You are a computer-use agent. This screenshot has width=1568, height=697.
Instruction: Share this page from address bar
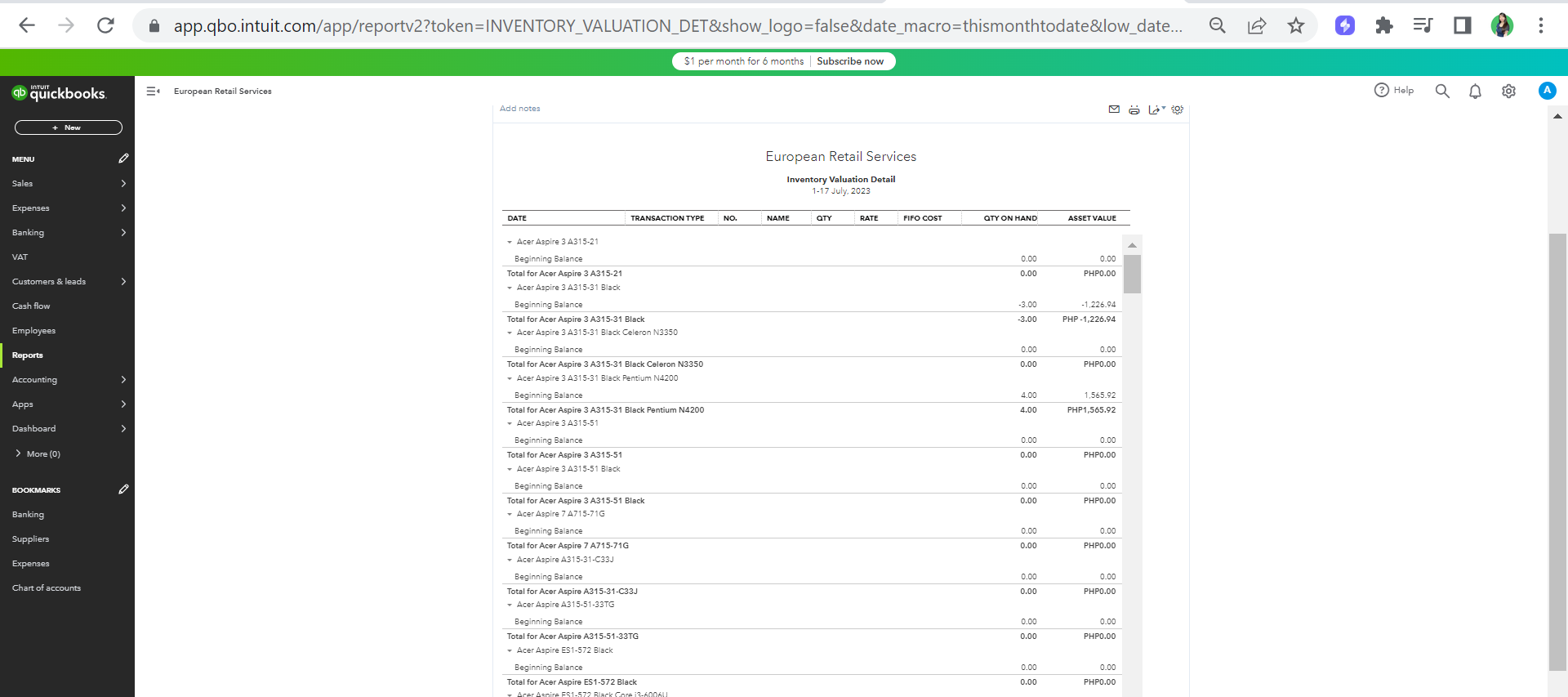click(x=1257, y=25)
